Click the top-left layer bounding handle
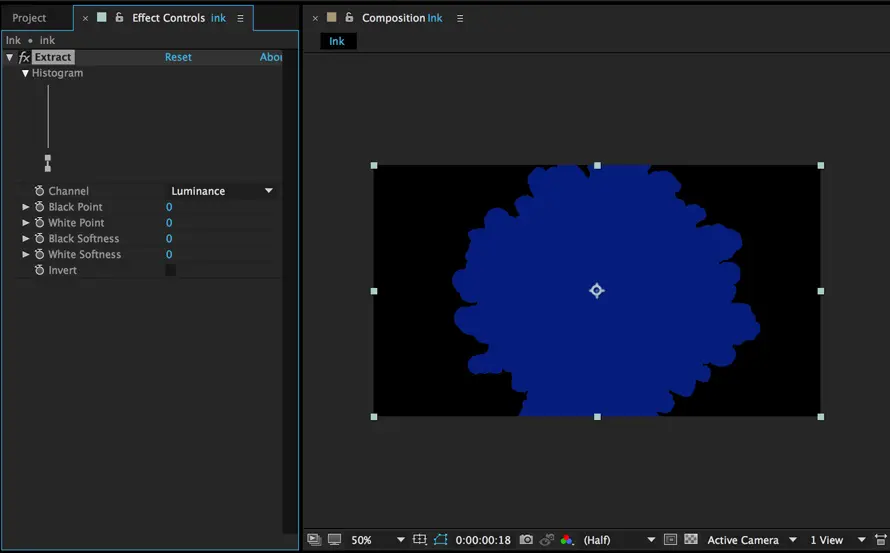 click(374, 165)
